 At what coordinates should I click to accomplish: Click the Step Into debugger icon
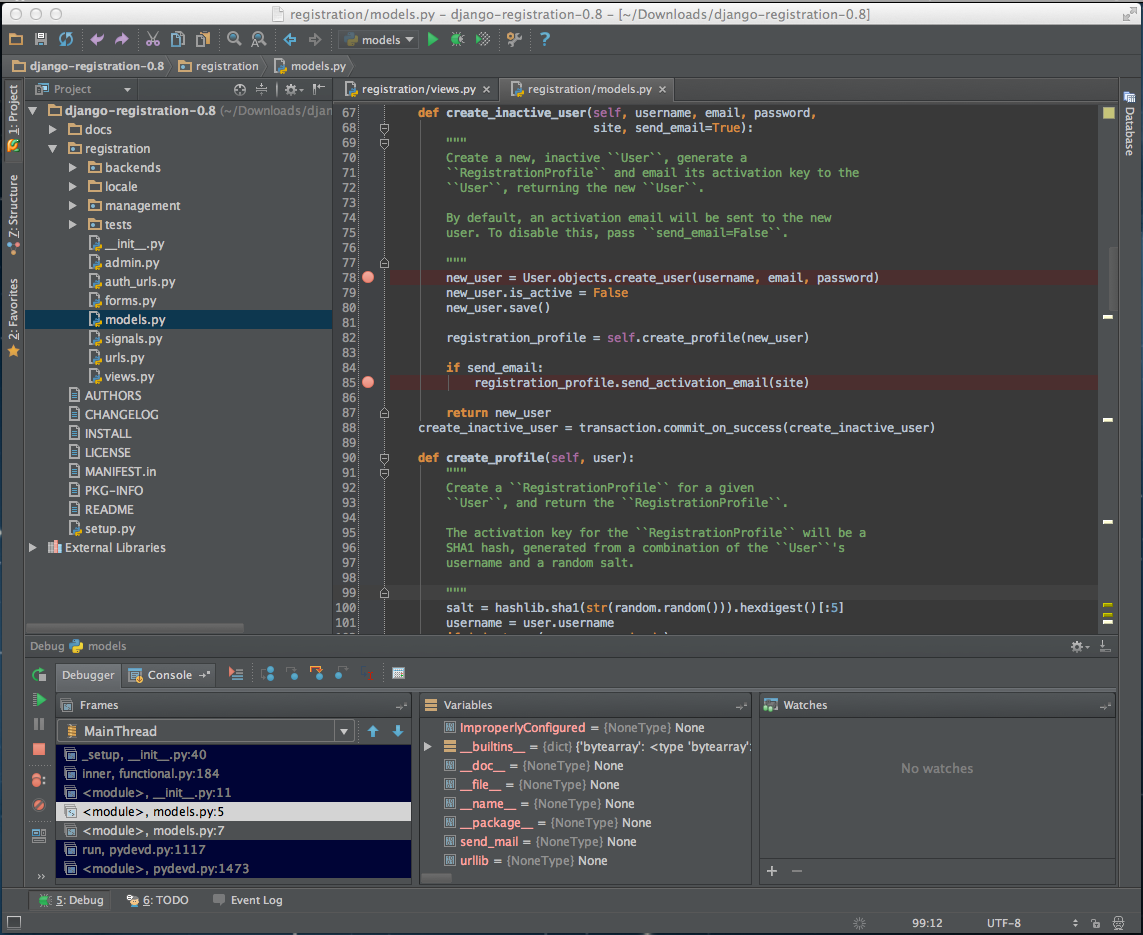(293, 674)
